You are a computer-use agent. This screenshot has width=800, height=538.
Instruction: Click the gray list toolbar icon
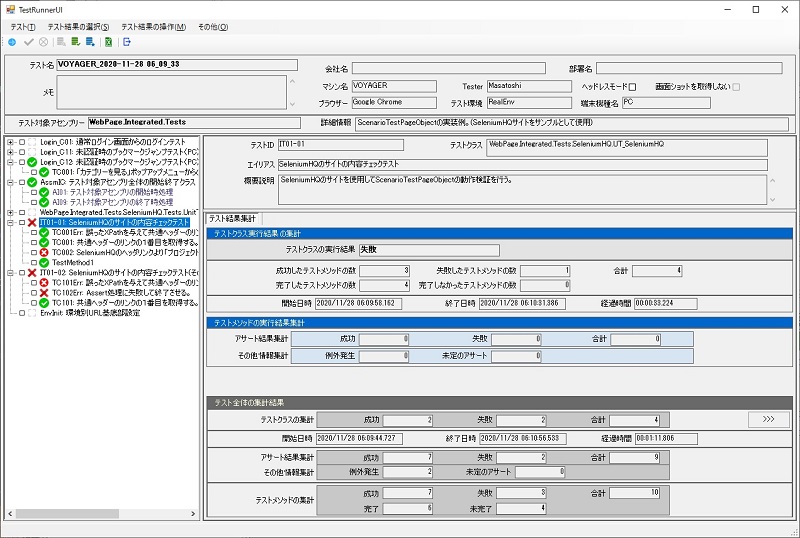tap(61, 42)
